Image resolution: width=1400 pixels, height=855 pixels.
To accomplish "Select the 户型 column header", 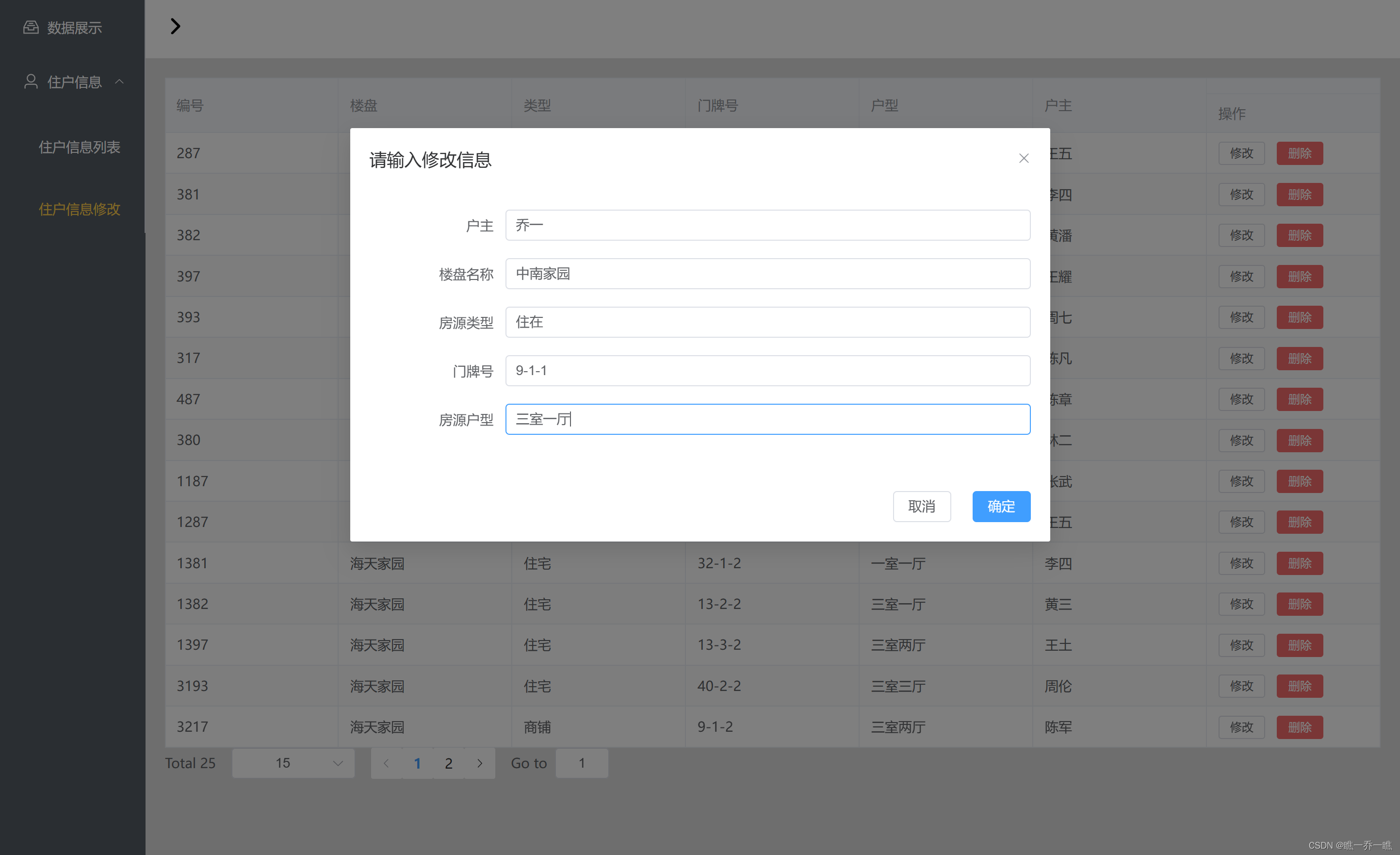I will [x=885, y=106].
